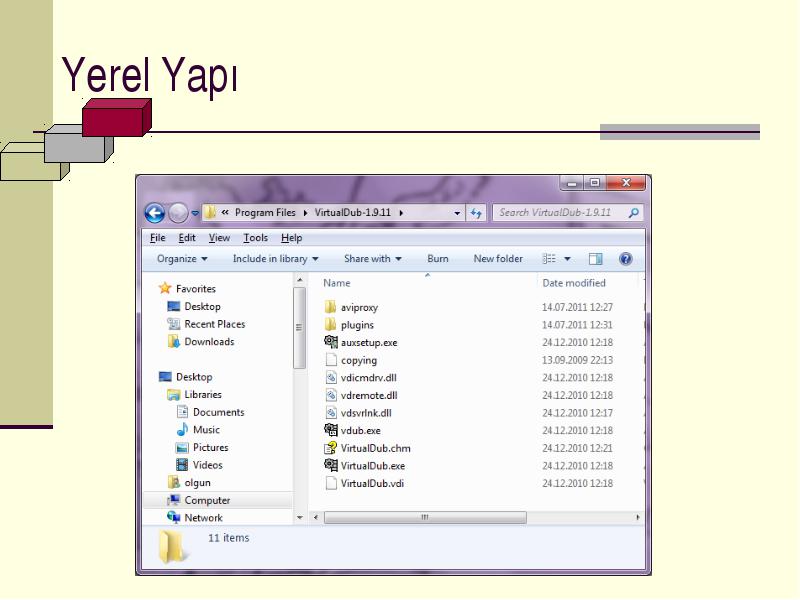
Task: Select the vdremote.dll file icon
Action: 331,395
